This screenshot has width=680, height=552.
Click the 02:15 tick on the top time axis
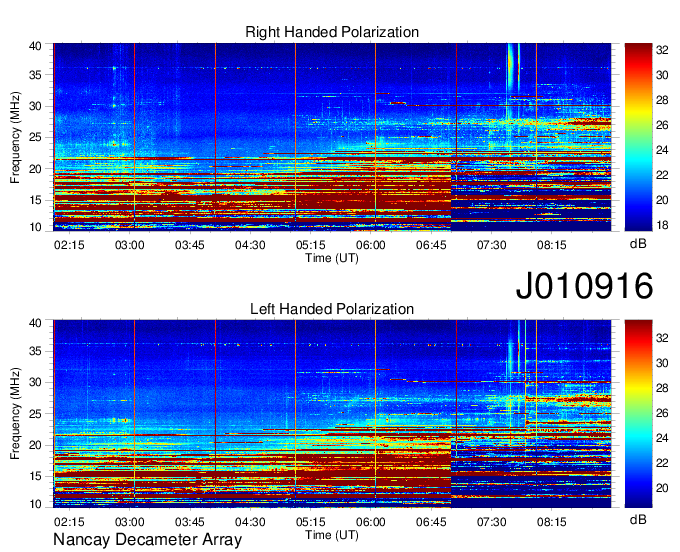(69, 245)
